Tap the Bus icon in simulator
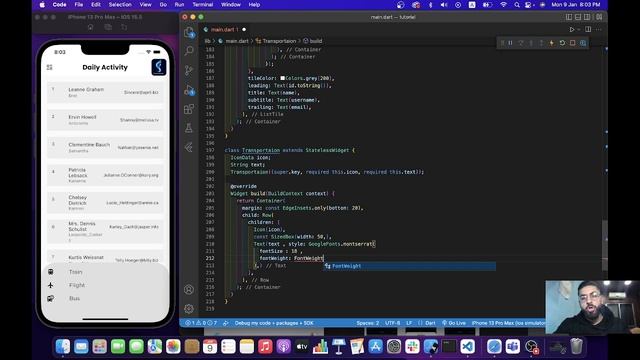The width and height of the screenshot is (640, 360). pos(51,298)
